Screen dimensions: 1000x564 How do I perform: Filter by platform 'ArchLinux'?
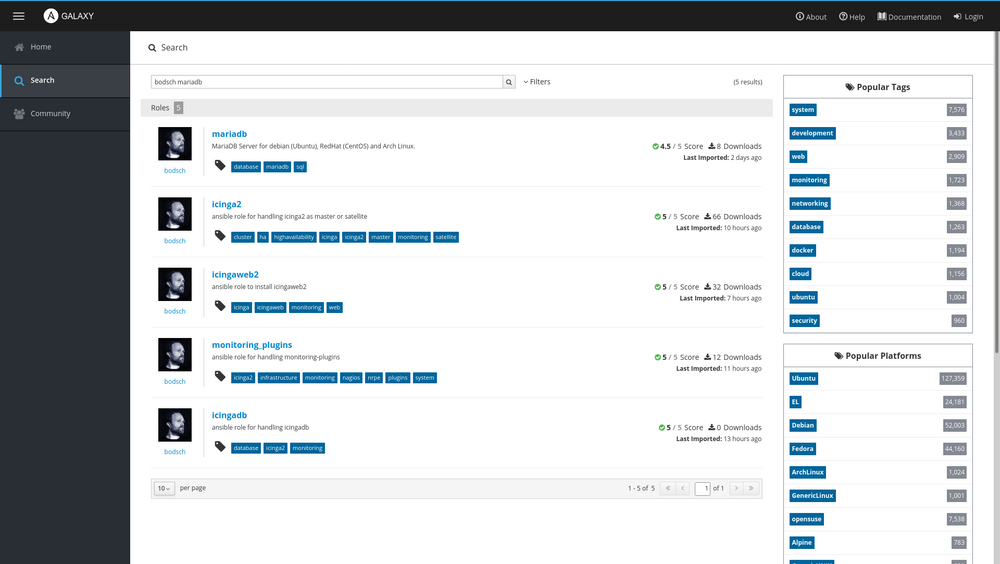pos(807,472)
